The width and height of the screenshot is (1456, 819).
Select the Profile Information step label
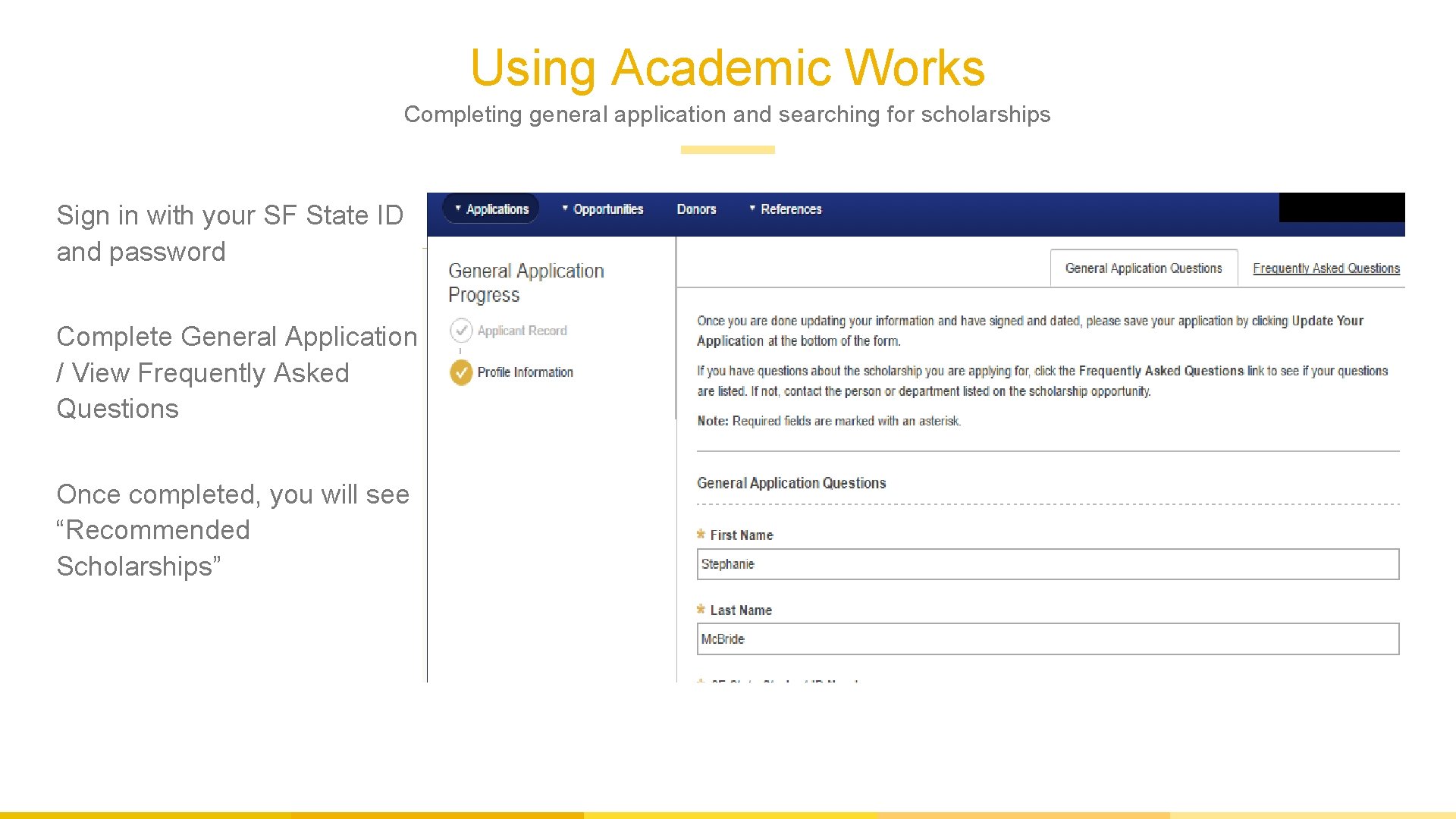coord(525,372)
